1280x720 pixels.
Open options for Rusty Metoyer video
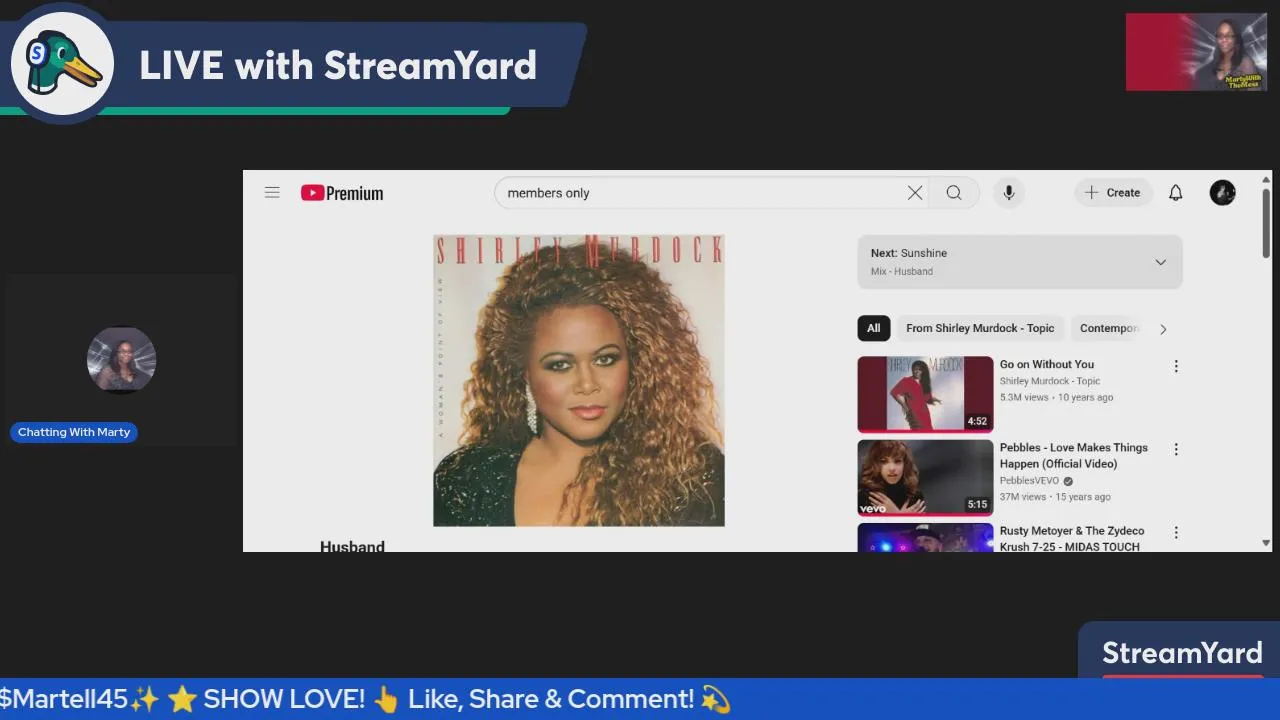click(x=1176, y=533)
